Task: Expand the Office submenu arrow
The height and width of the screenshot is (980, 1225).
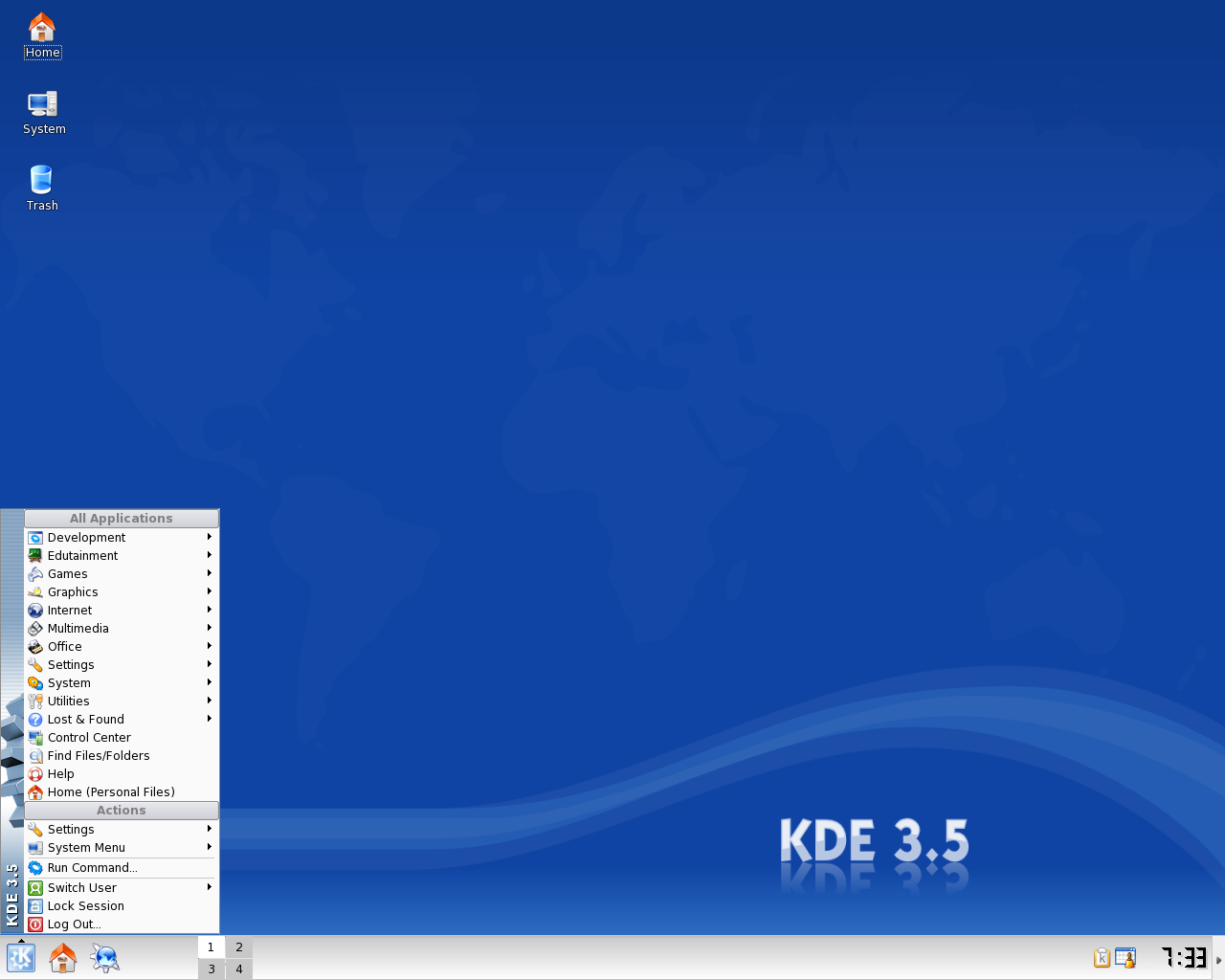Action: (x=209, y=646)
